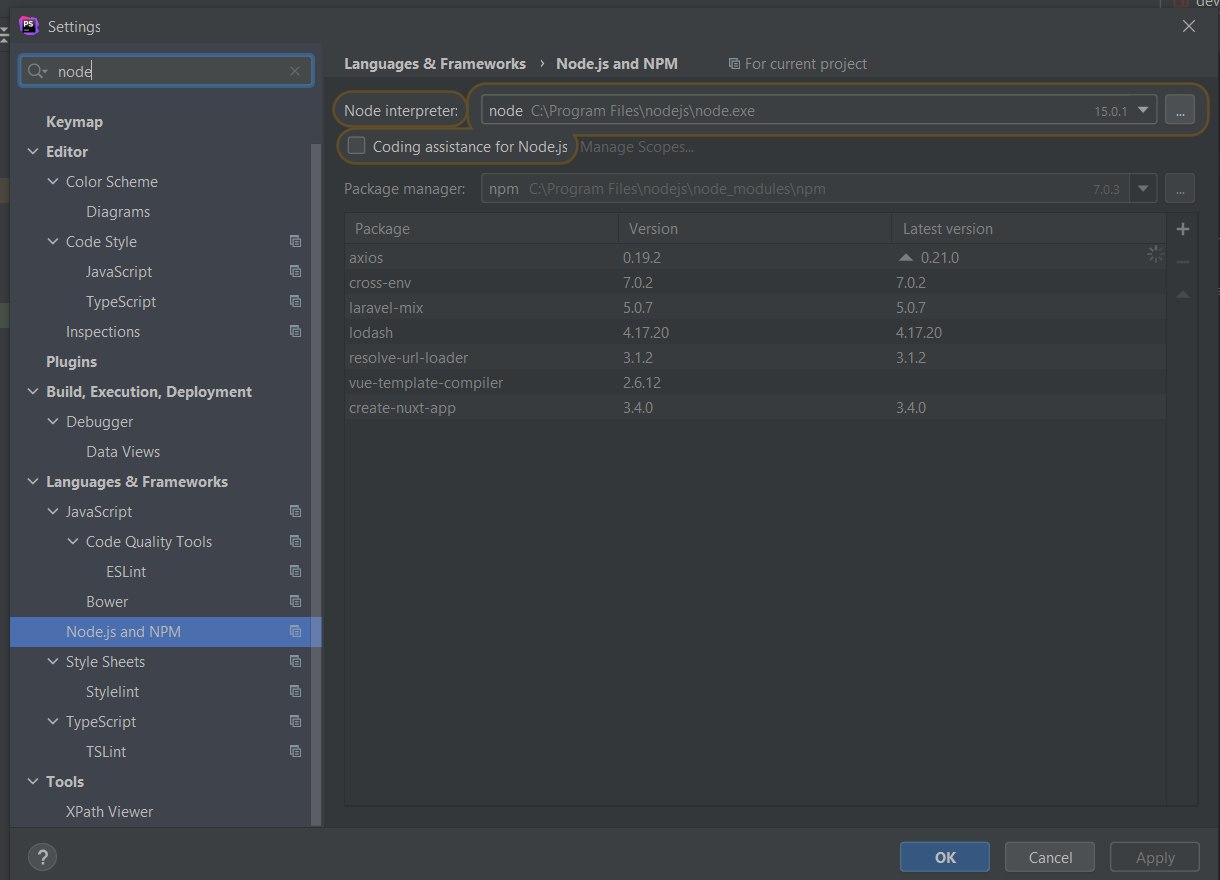Viewport: 1220px width, 880px height.
Task: Click the PhpStorm logo icon in title bar
Action: pyautogui.click(x=29, y=26)
